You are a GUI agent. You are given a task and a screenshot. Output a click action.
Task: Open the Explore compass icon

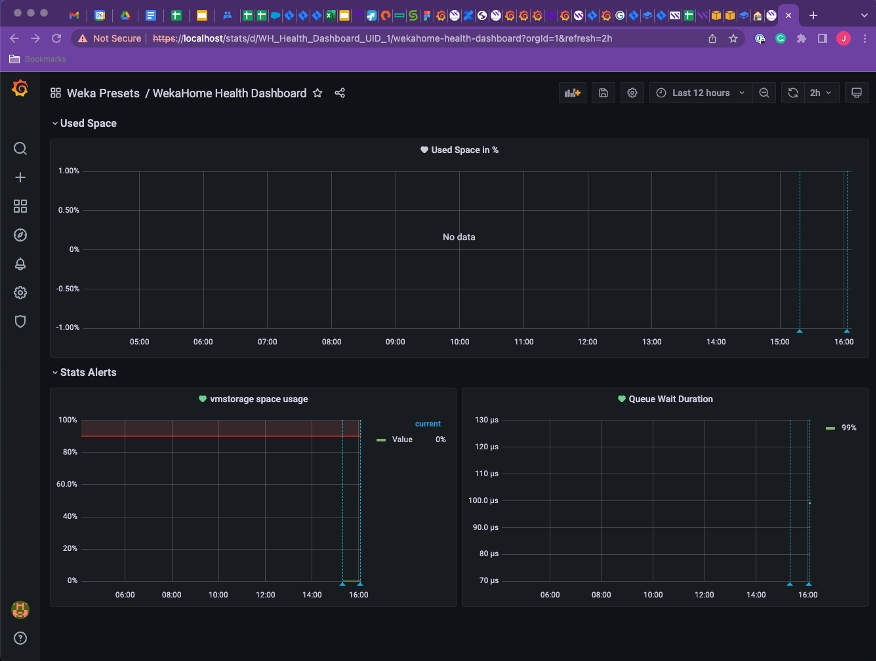20,235
